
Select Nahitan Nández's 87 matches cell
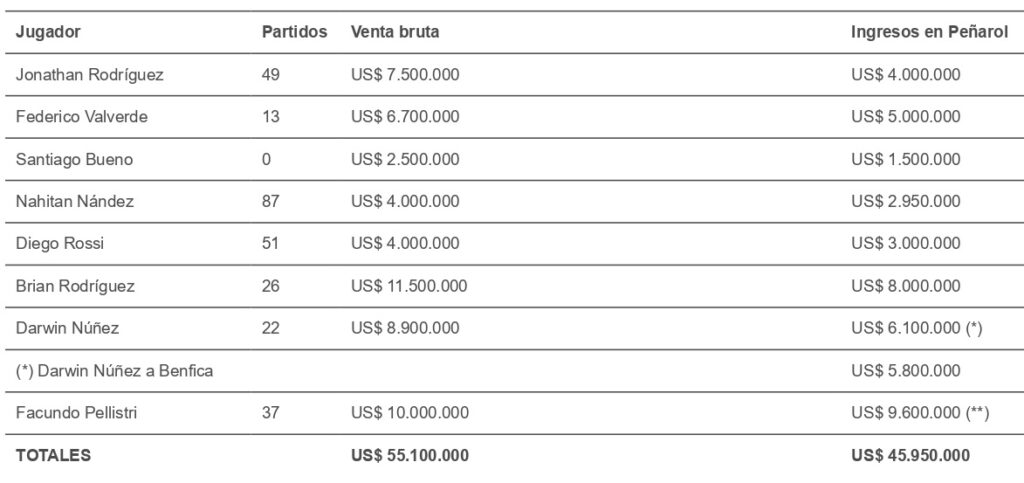(270, 201)
